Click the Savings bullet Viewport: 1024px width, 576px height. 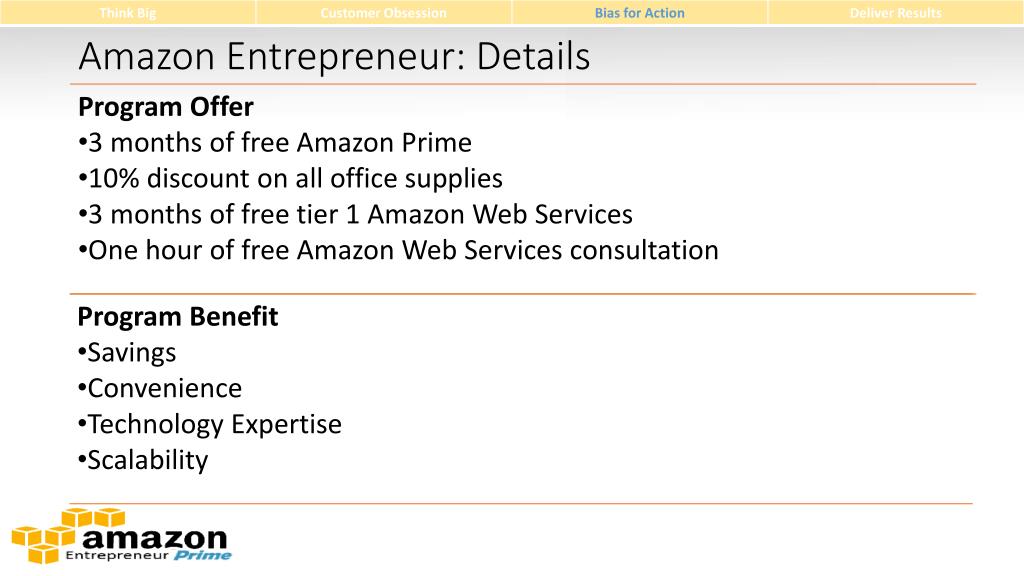pyautogui.click(x=127, y=353)
